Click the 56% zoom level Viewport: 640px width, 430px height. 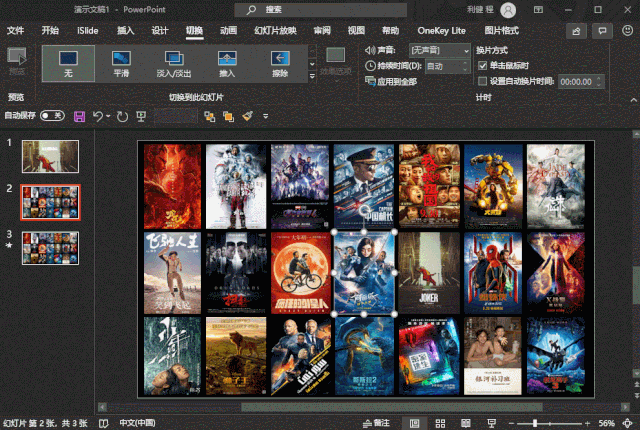[x=607, y=423]
